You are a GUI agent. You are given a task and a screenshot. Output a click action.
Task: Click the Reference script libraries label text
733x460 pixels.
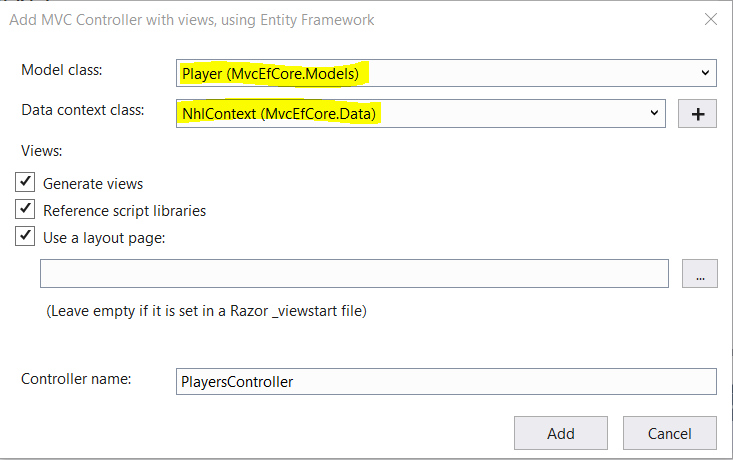coord(124,211)
